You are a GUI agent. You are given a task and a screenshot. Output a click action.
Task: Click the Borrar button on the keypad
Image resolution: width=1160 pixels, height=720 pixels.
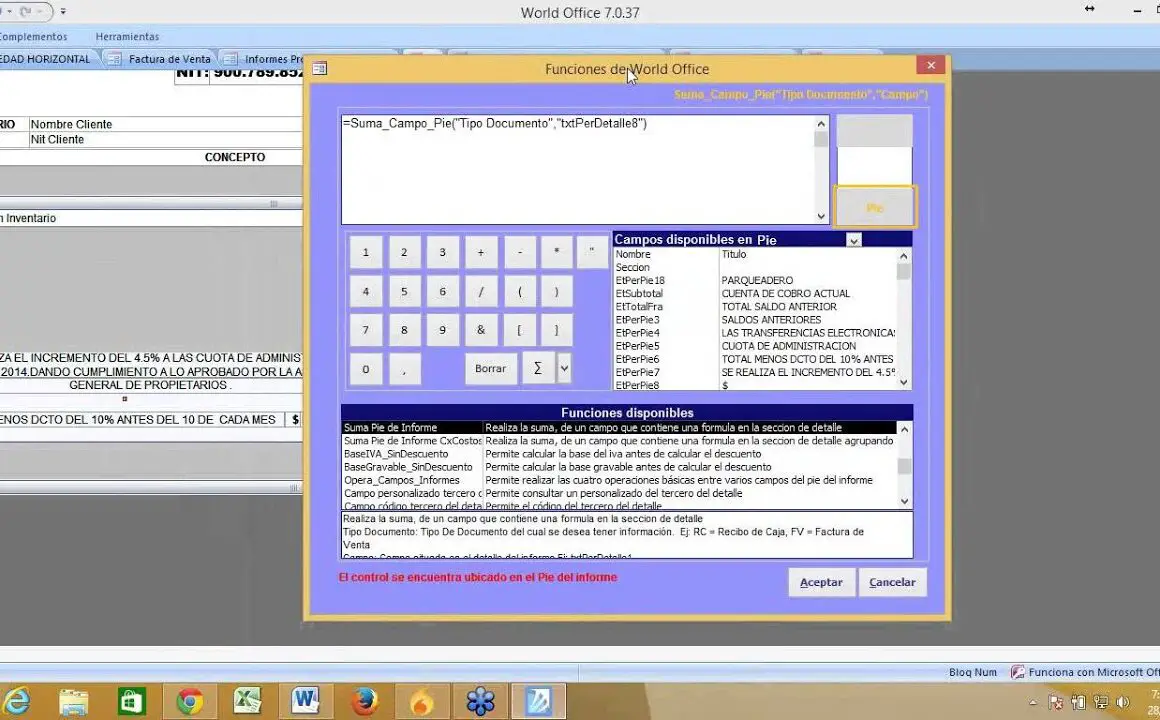pos(490,369)
